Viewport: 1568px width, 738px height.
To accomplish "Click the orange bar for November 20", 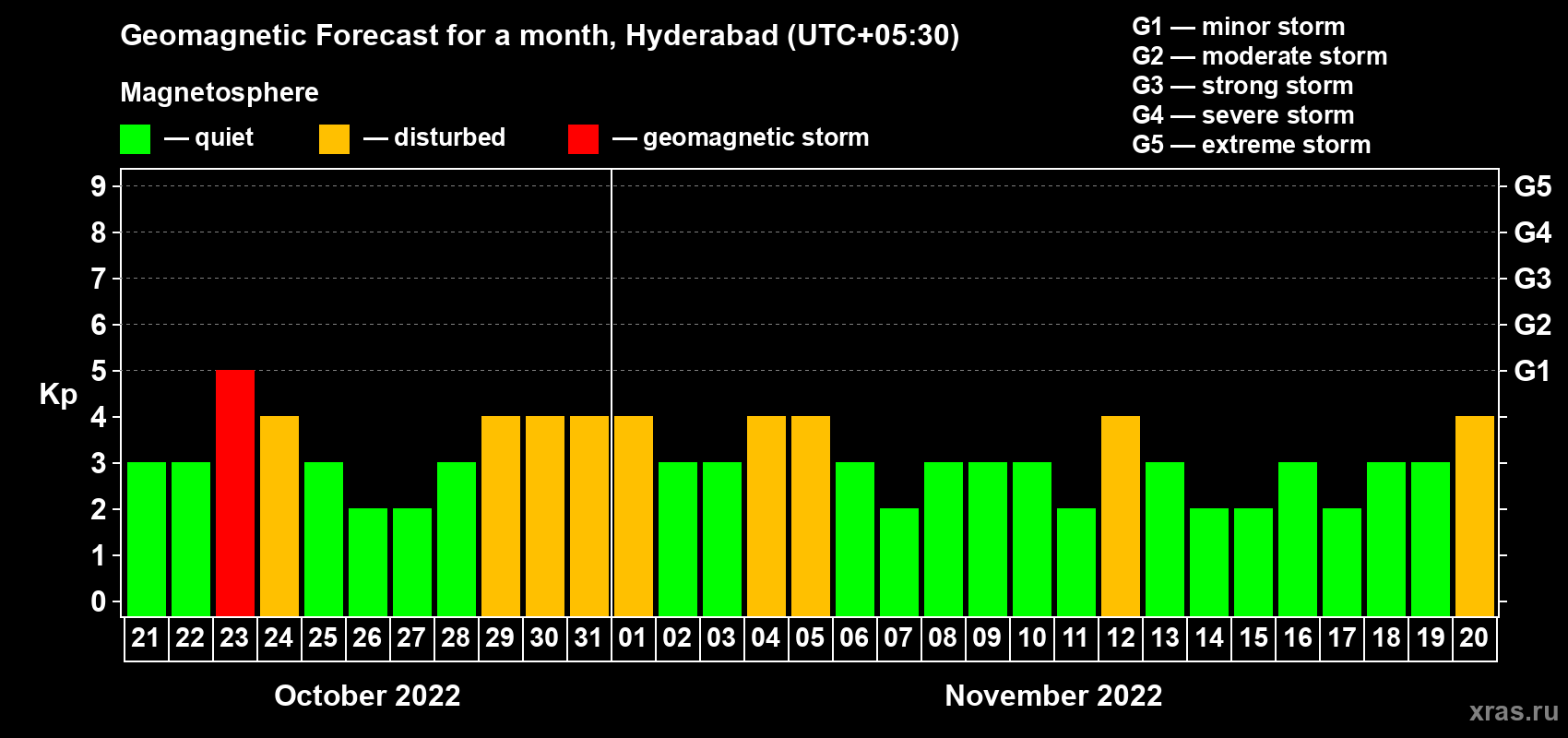I will tap(1475, 517).
